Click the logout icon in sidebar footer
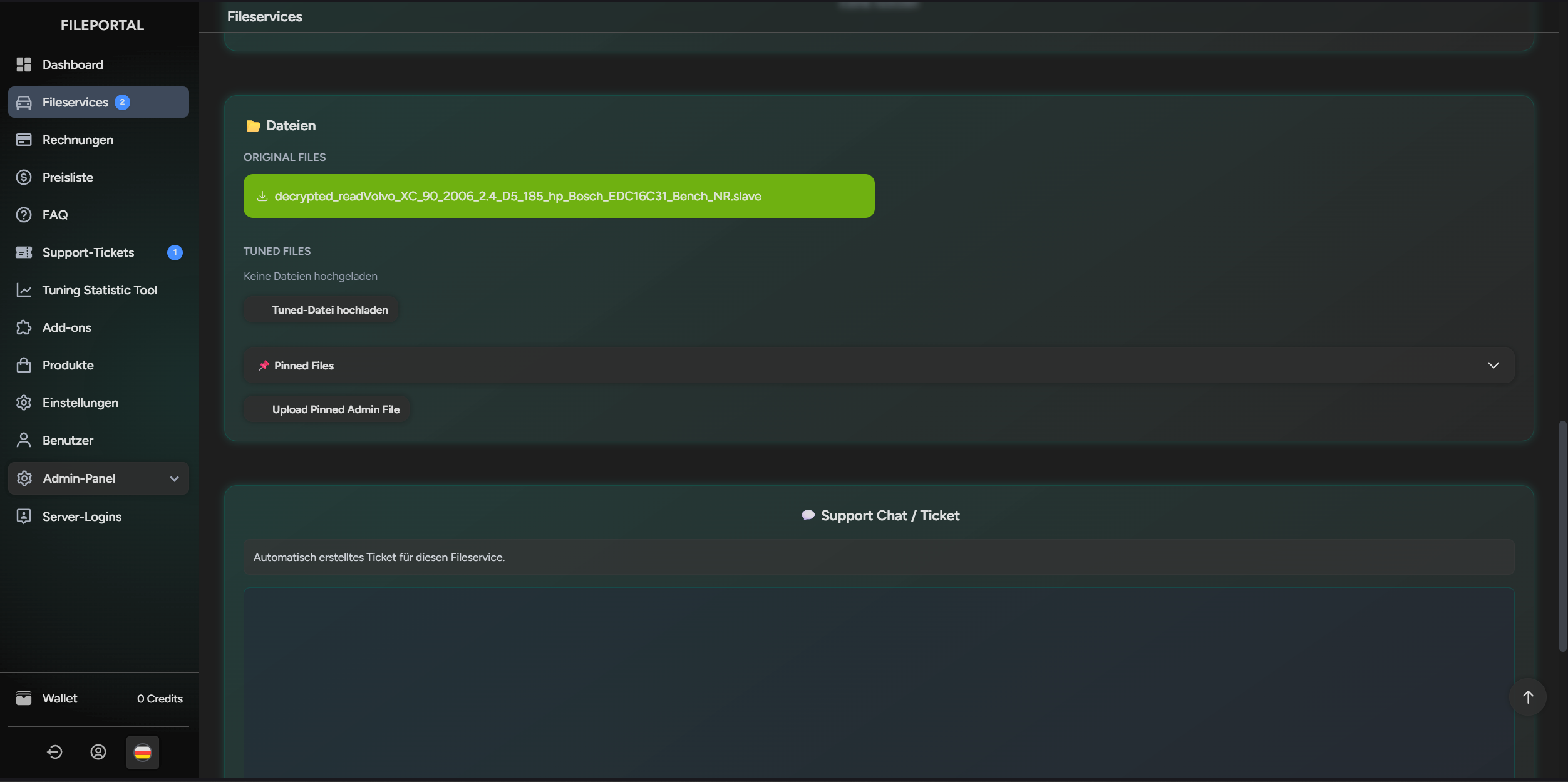1568x782 pixels. [54, 752]
